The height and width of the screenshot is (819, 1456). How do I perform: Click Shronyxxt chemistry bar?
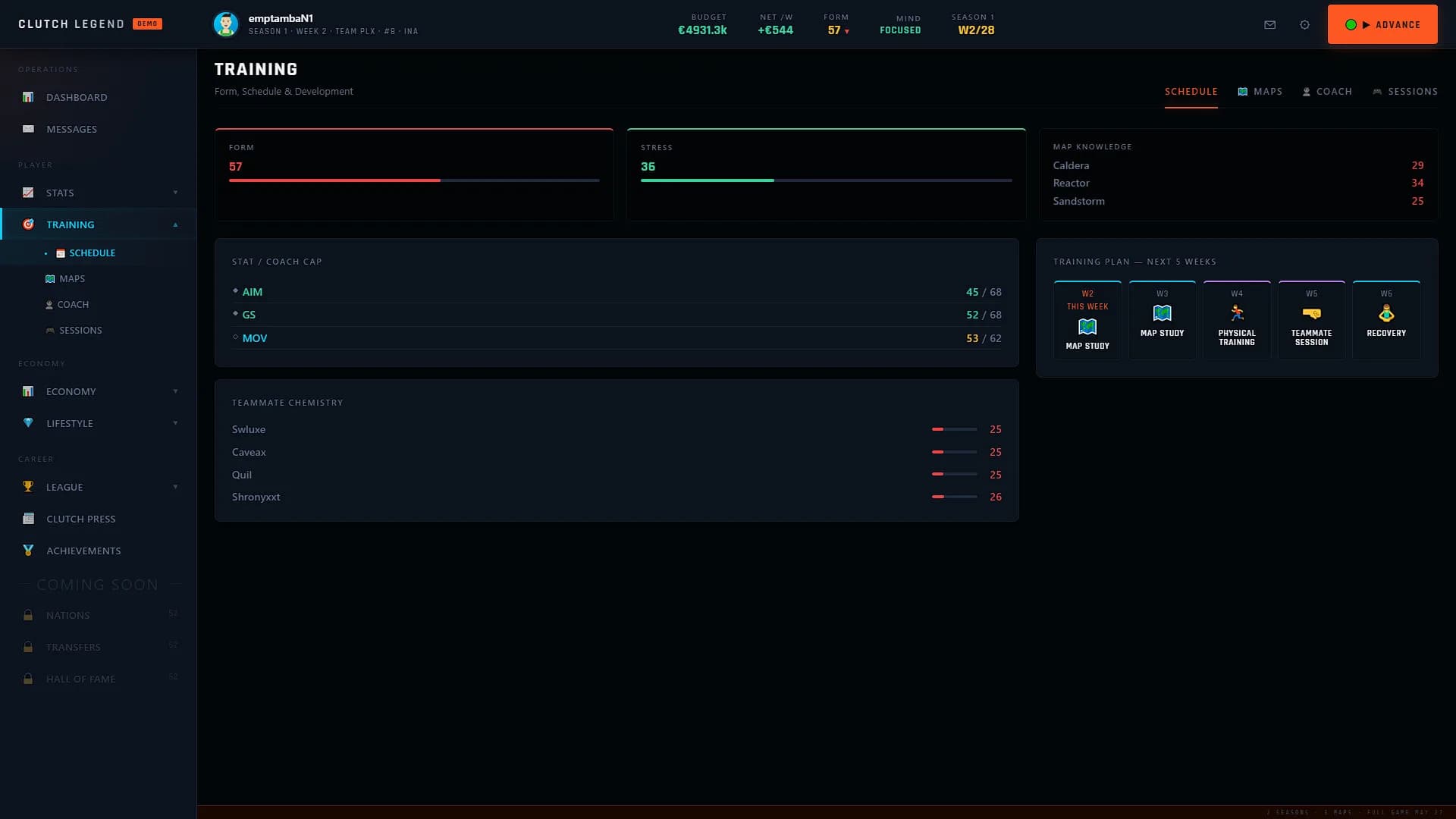click(x=955, y=497)
